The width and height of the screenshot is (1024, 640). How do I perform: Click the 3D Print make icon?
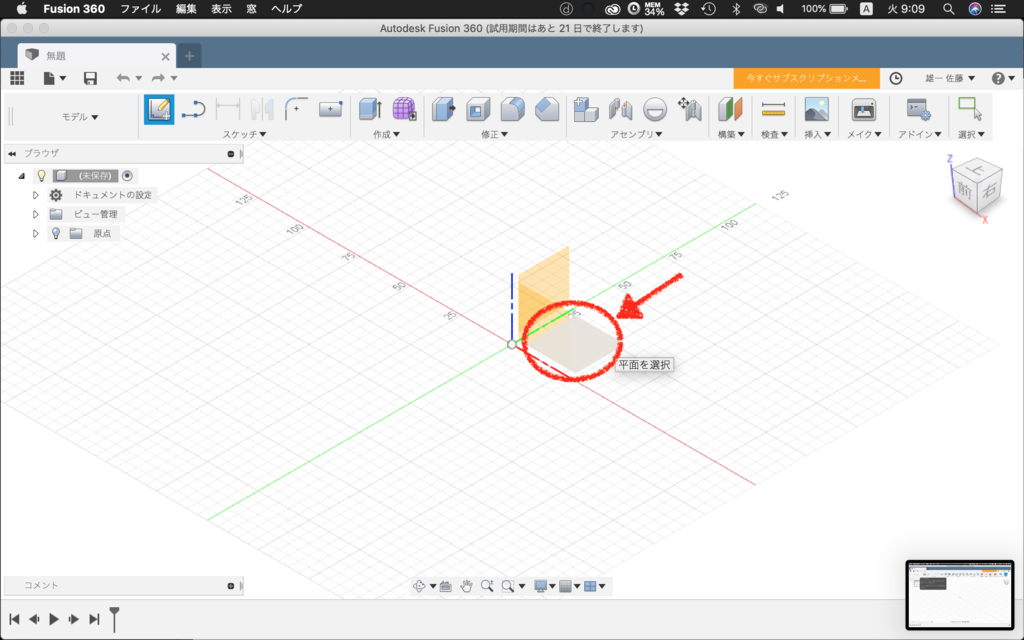coord(863,109)
